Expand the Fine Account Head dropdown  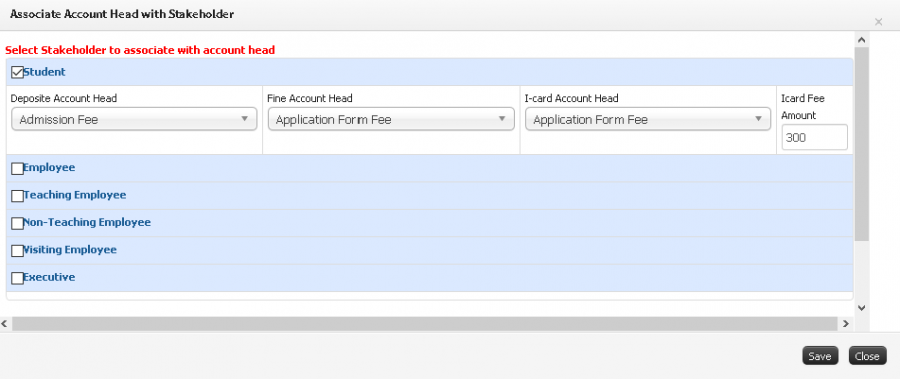[x=391, y=119]
